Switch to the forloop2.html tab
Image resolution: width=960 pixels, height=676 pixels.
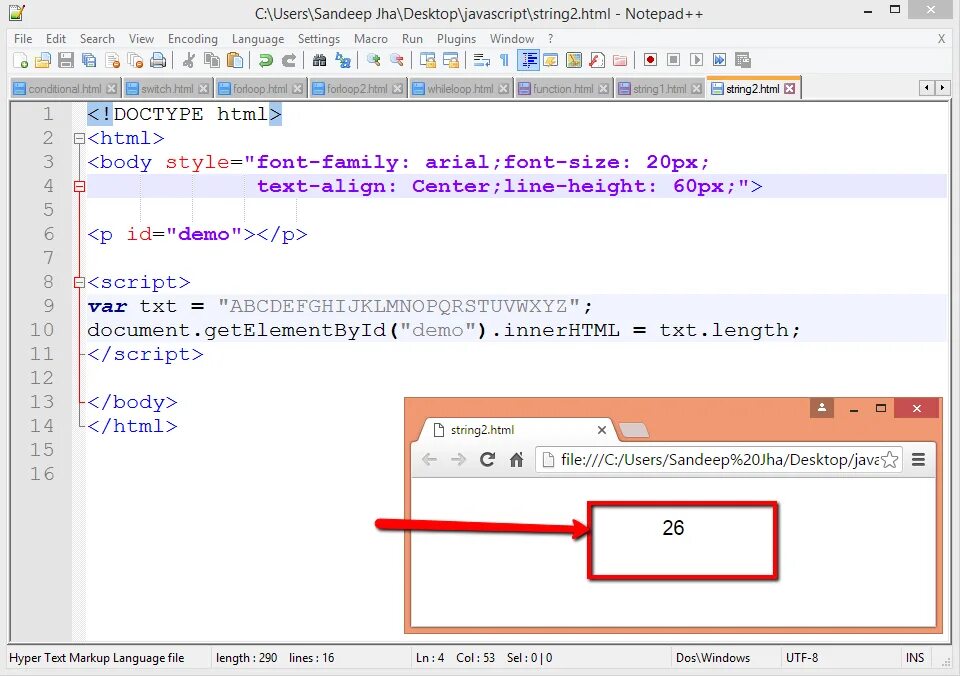tap(357, 89)
